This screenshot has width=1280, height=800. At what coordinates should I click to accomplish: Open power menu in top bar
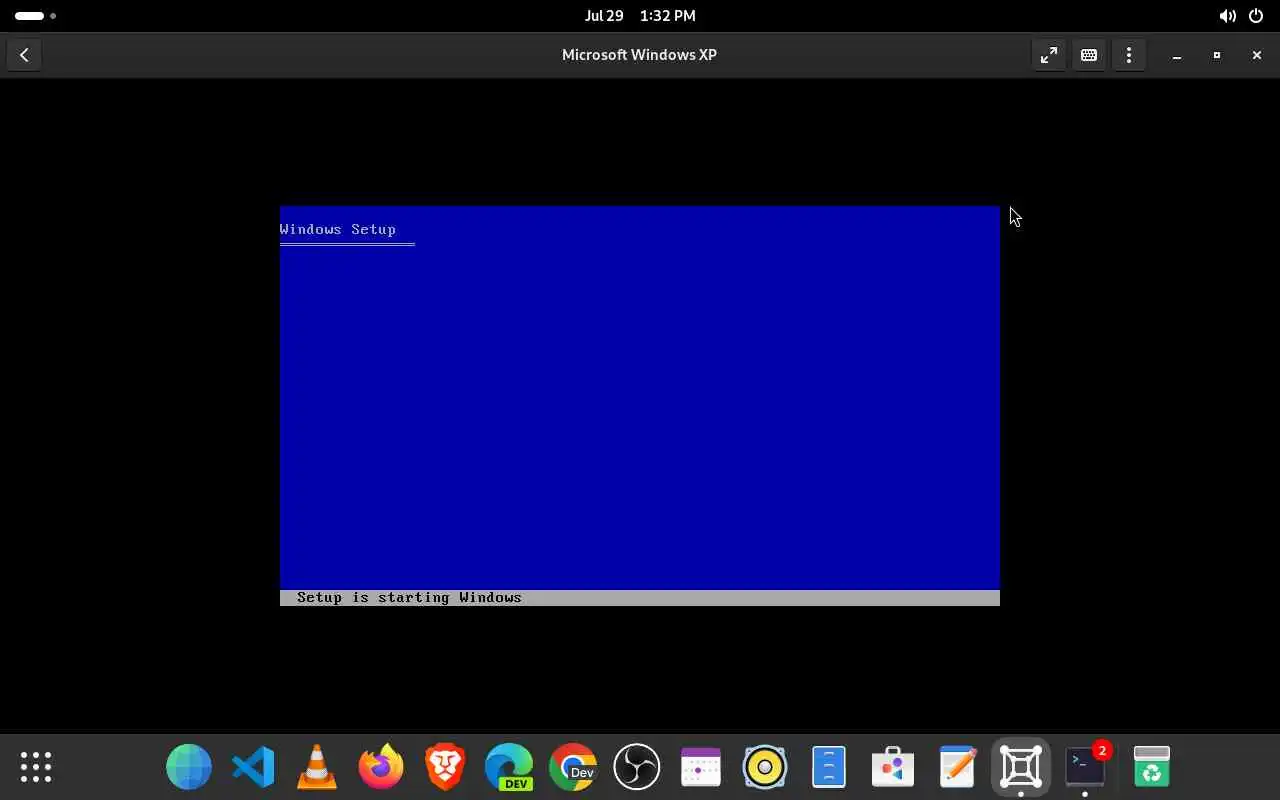(x=1256, y=16)
